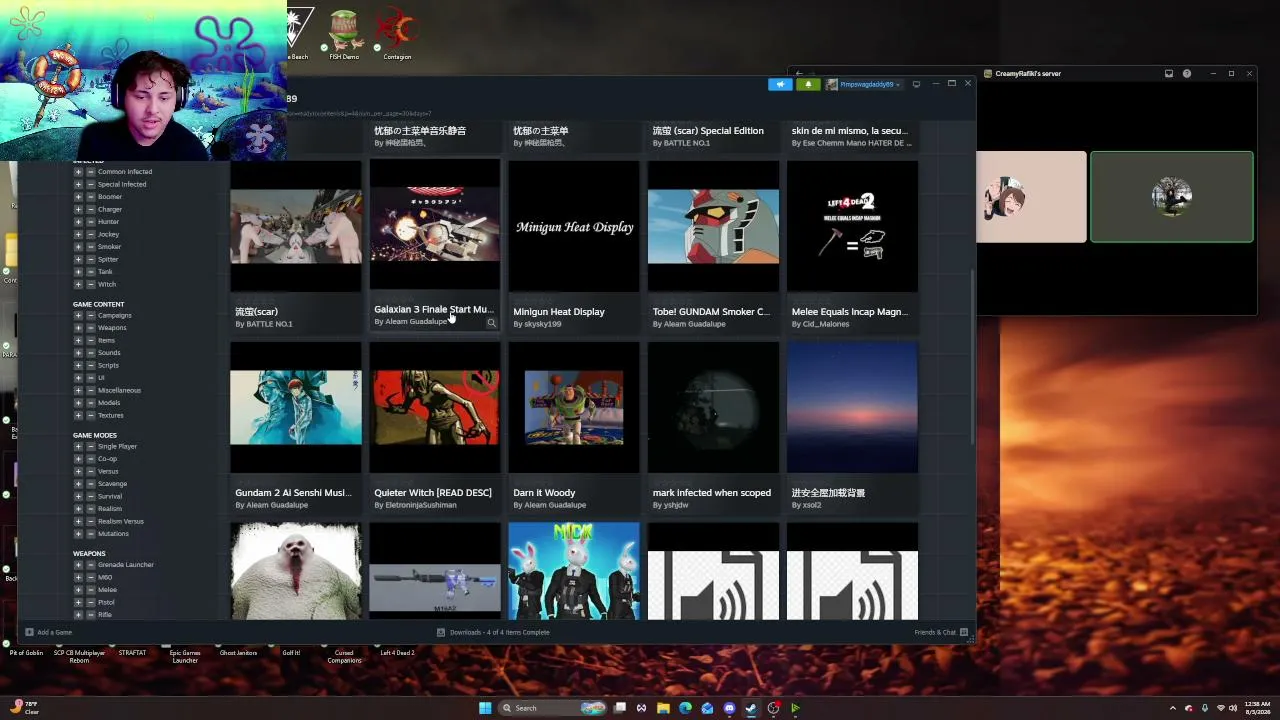Image resolution: width=1280 pixels, height=720 pixels.
Task: Open Steam Friends & Chat
Action: (x=941, y=632)
